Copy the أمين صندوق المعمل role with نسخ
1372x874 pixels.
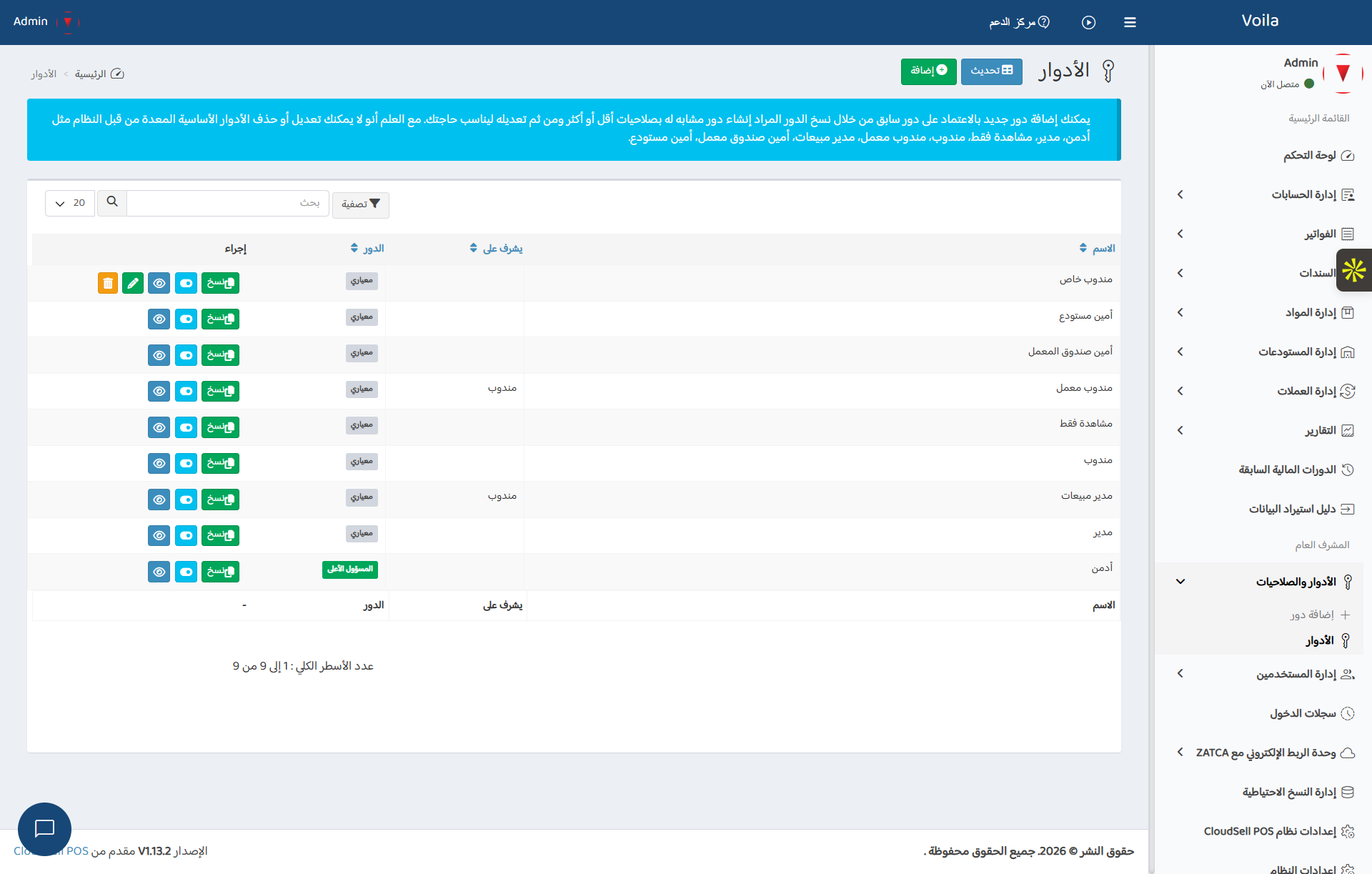220,355
